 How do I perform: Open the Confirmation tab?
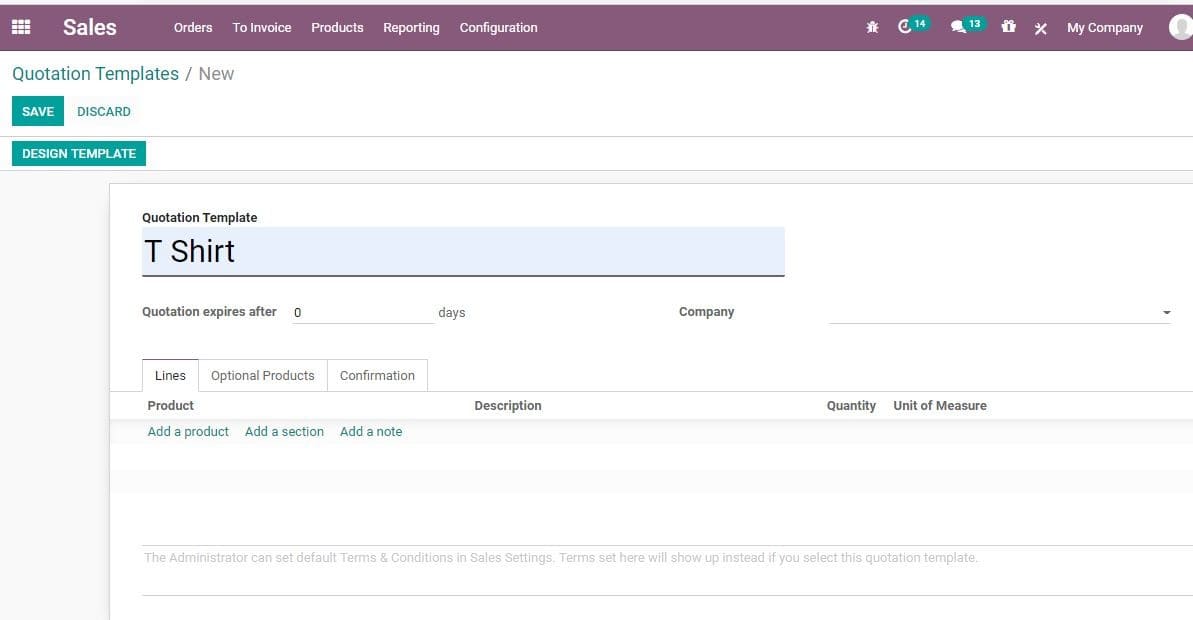(377, 375)
